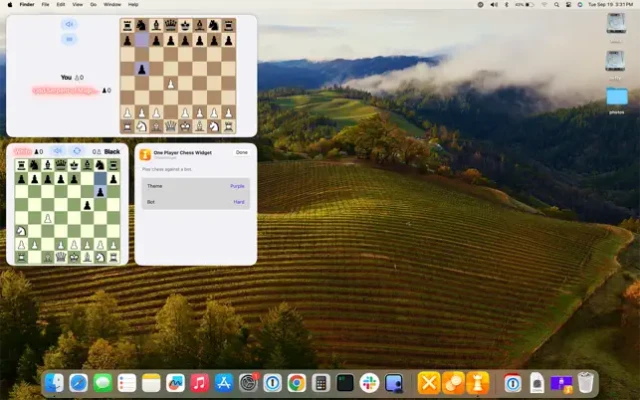Open the Window menu in the menu bar
Screen dimensions: 640x400
click(112, 5)
